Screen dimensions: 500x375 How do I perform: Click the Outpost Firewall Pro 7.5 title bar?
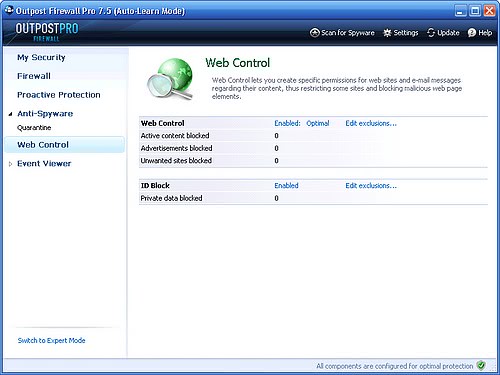(100, 11)
